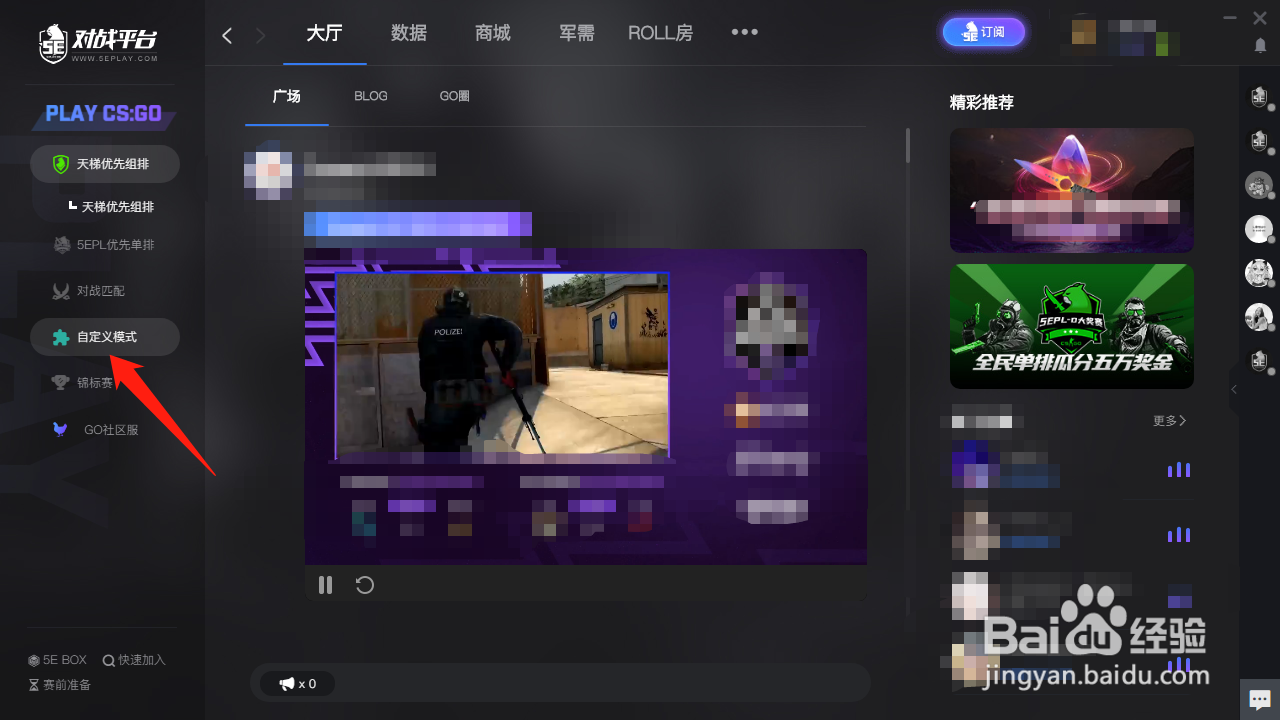Expand the three-dots more menu
The image size is (1280, 720).
pos(744,32)
